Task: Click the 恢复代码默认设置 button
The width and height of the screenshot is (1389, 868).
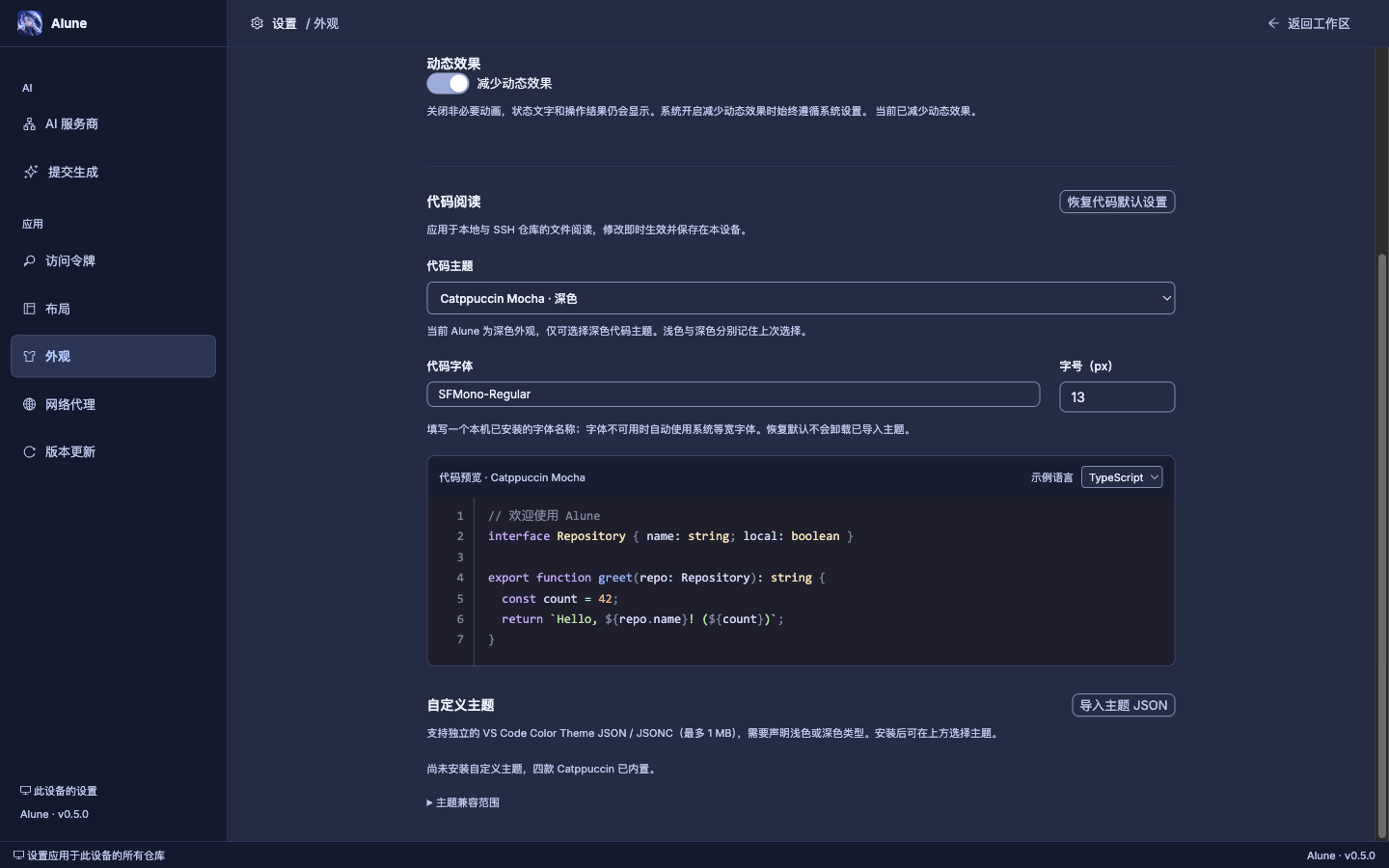Action: [x=1117, y=202]
